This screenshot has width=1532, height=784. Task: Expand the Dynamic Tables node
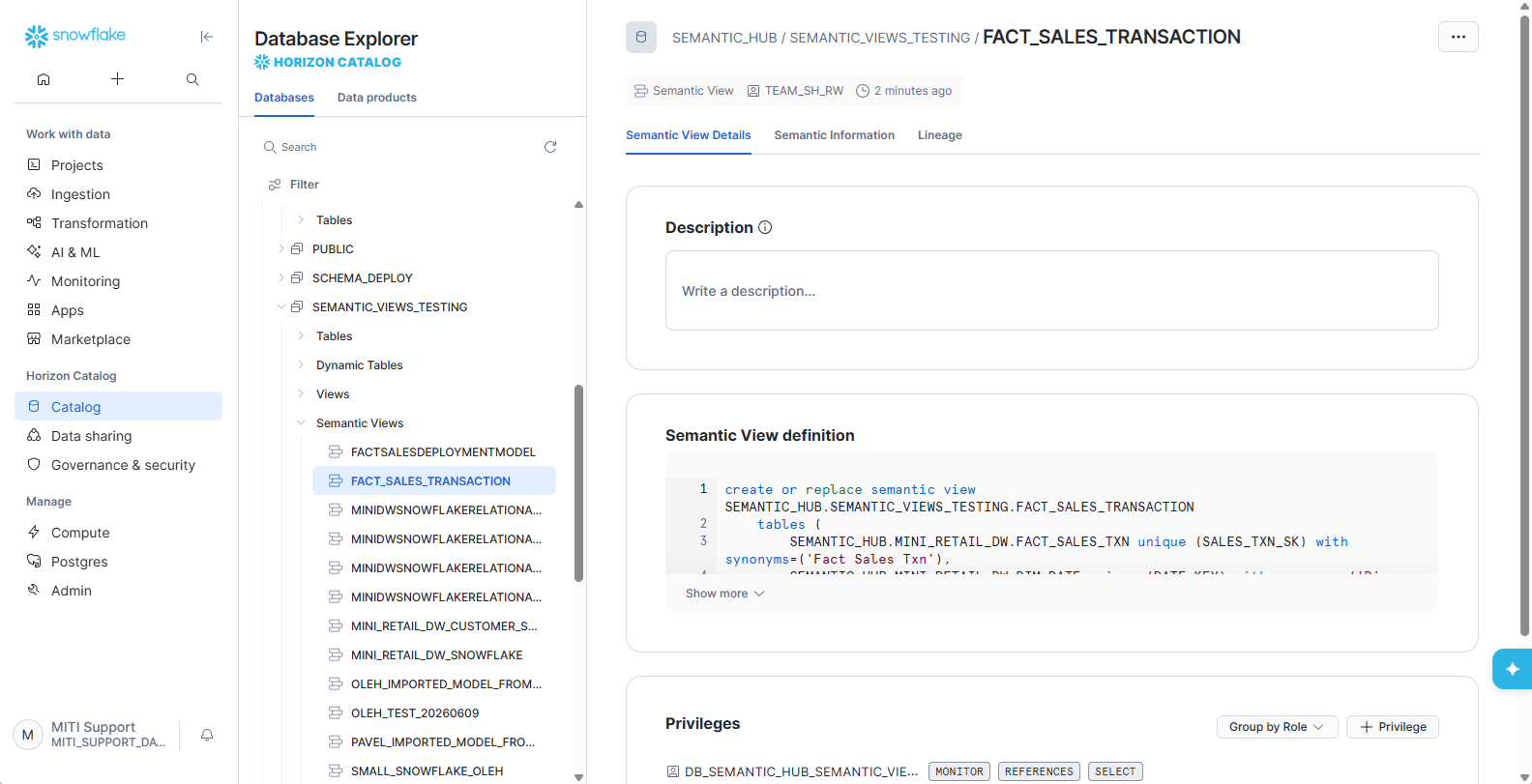coord(301,364)
